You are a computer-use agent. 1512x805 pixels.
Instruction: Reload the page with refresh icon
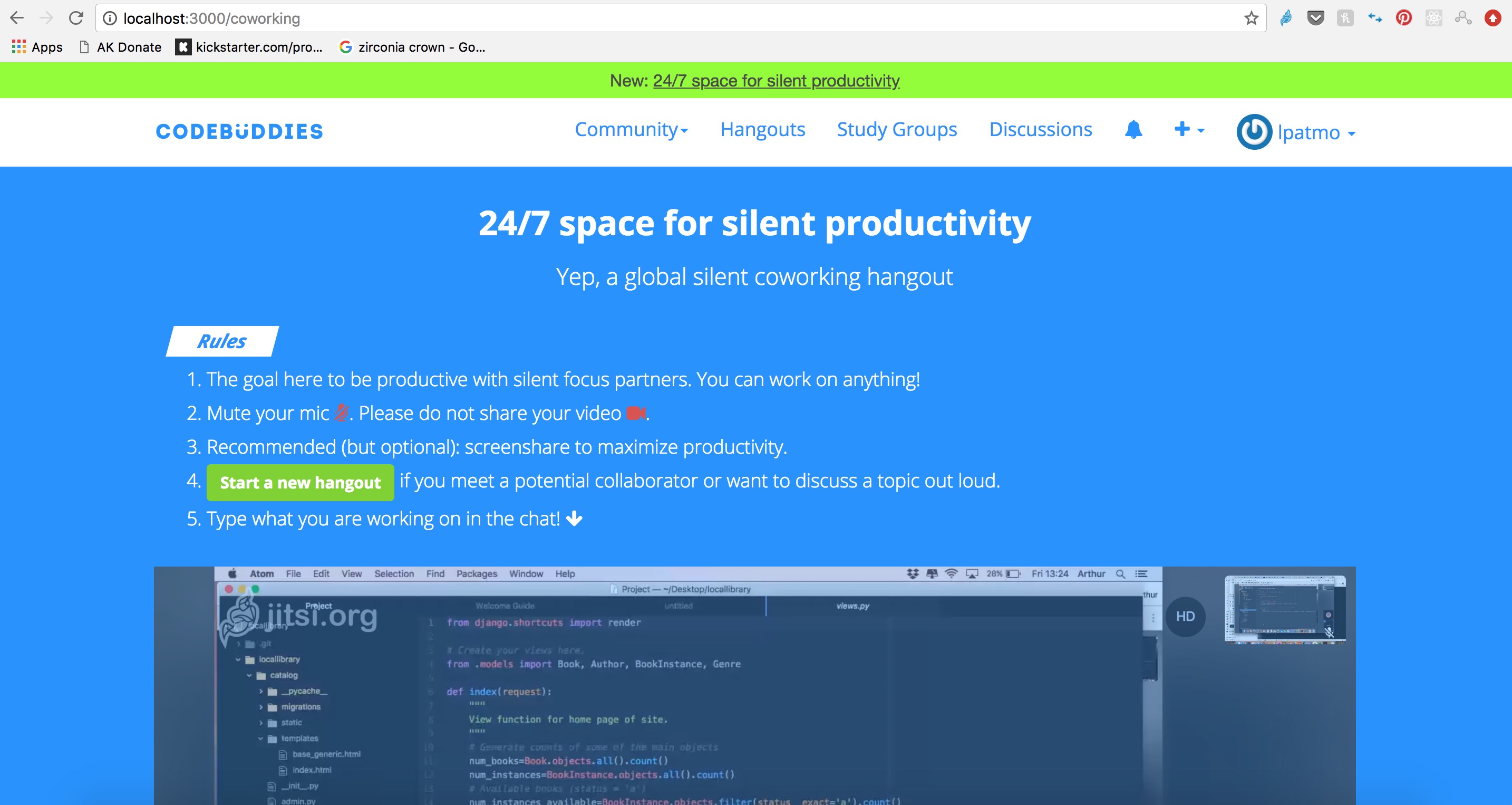pos(76,18)
